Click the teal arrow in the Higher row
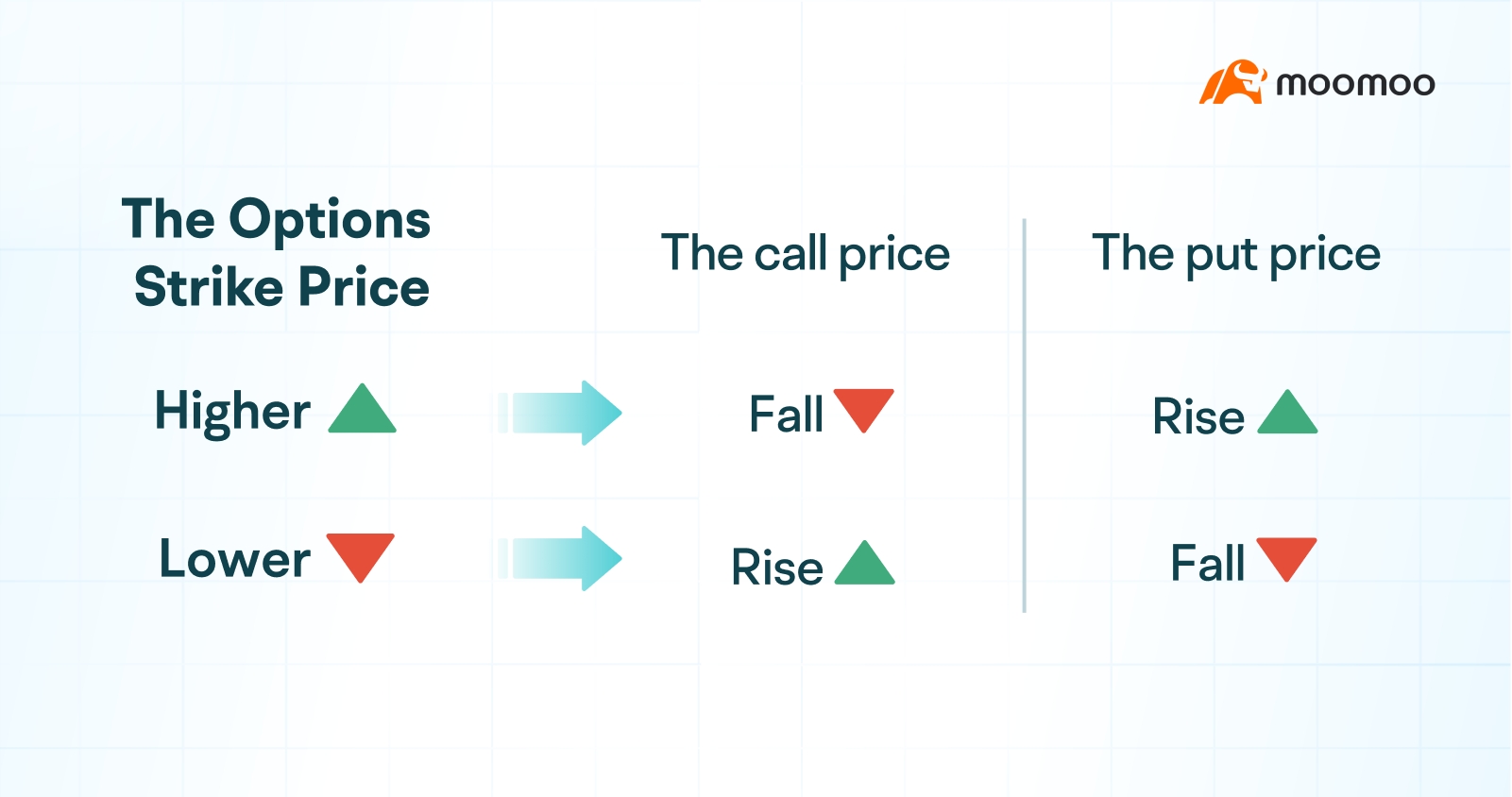 (x=560, y=413)
